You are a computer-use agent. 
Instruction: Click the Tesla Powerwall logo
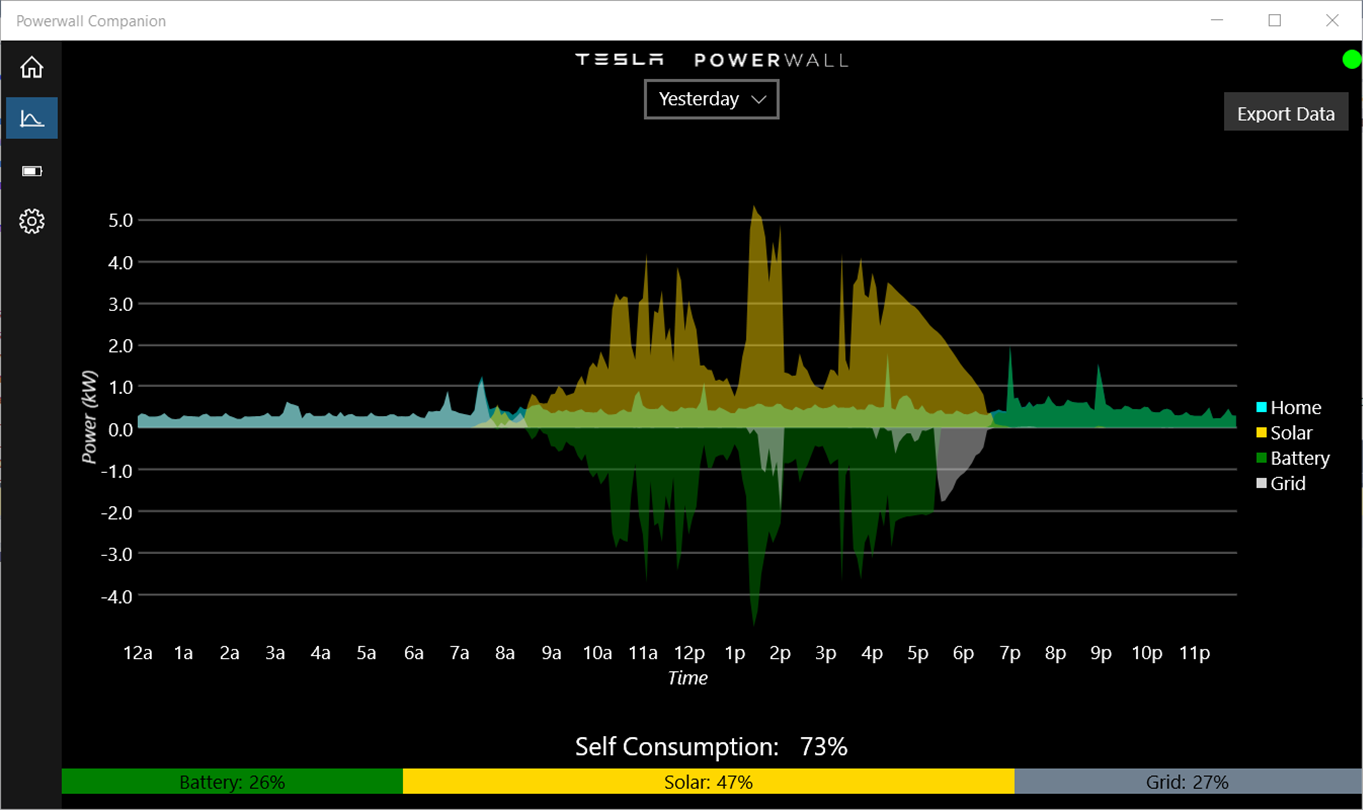pos(711,60)
